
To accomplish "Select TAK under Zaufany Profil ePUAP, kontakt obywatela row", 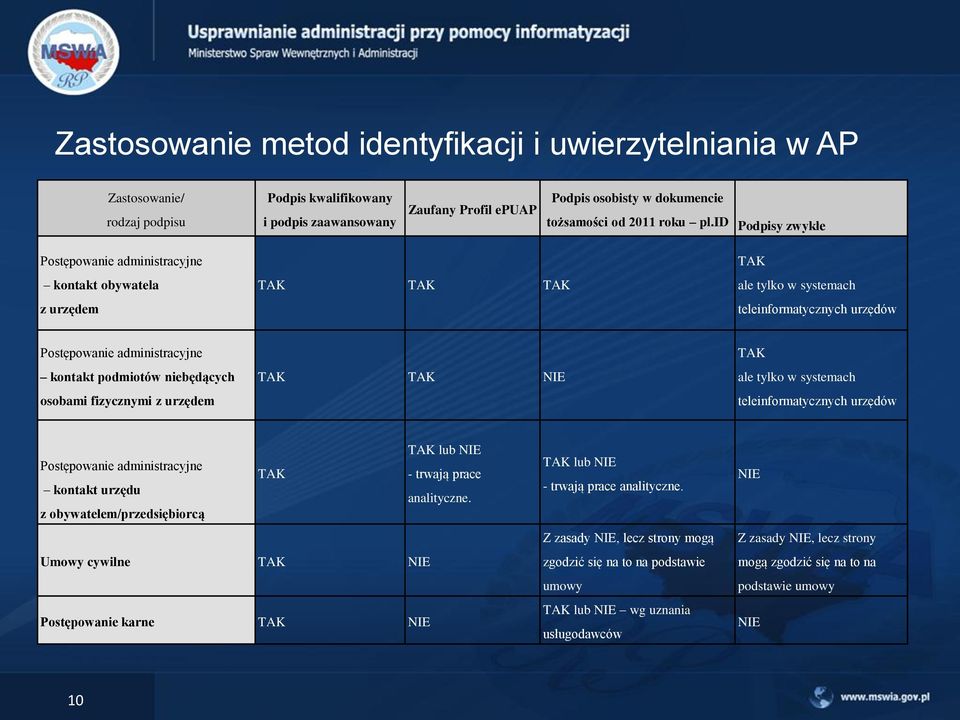I will [x=421, y=285].
